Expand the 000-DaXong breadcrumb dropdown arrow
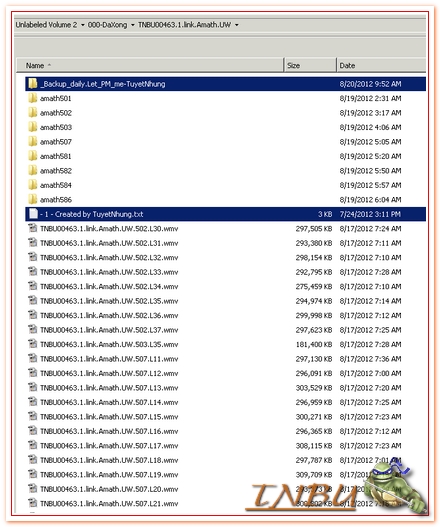The width and height of the screenshot is (440, 527). pos(132,25)
